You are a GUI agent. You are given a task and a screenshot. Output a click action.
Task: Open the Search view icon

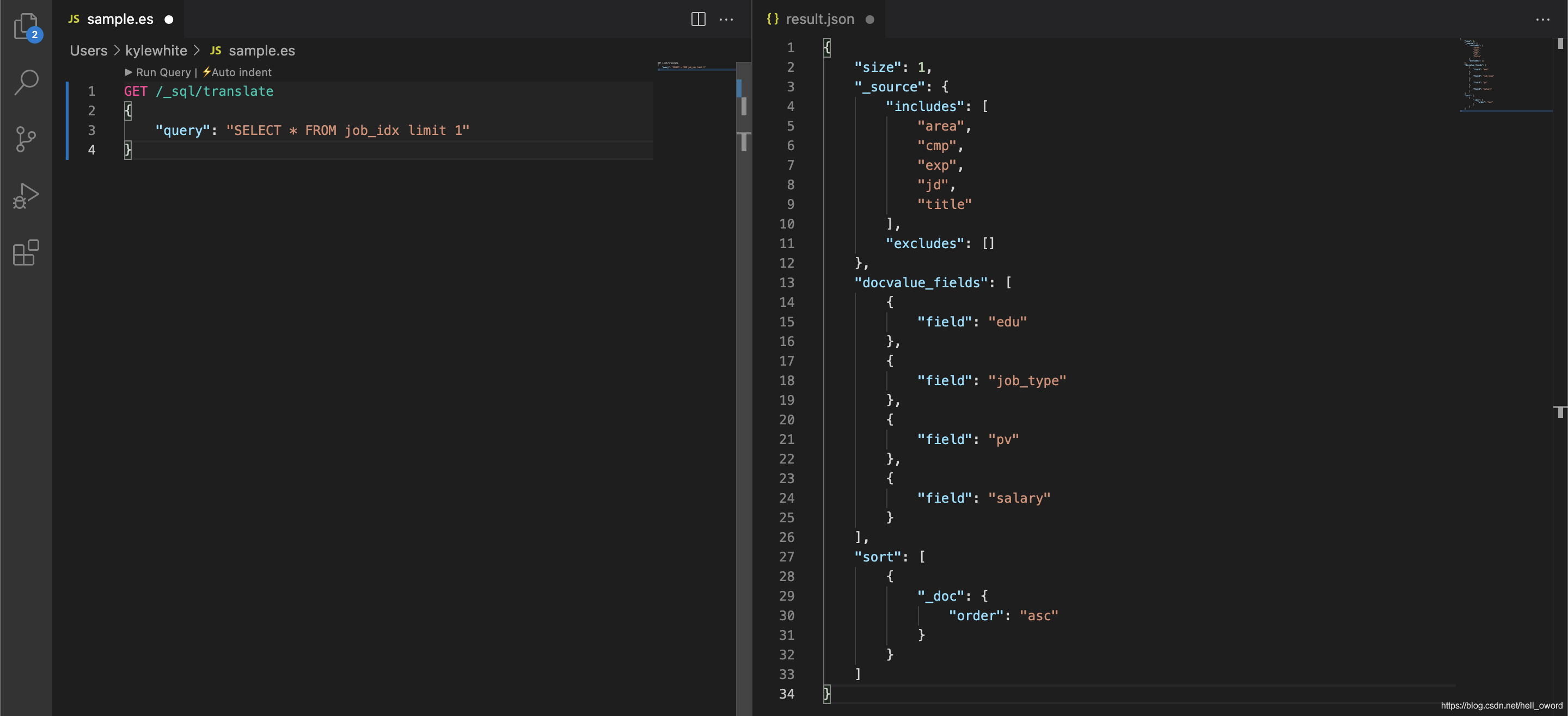[26, 82]
